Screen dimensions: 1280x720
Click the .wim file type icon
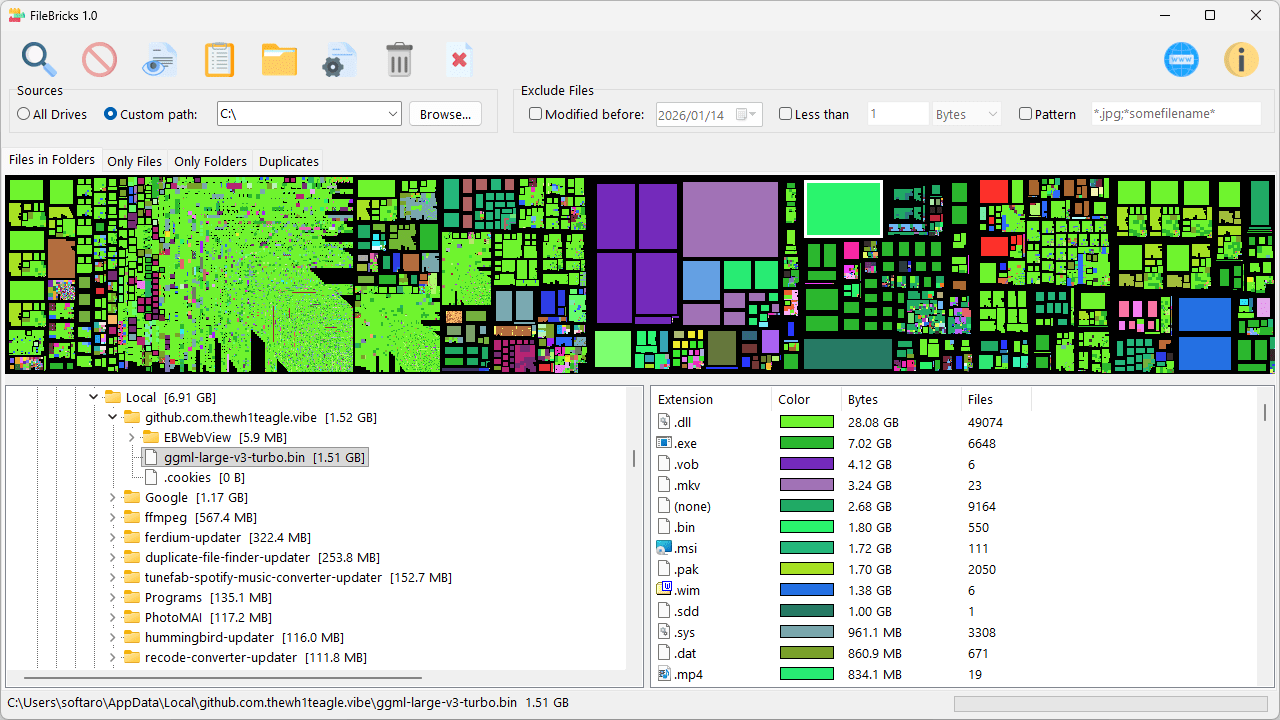click(663, 590)
